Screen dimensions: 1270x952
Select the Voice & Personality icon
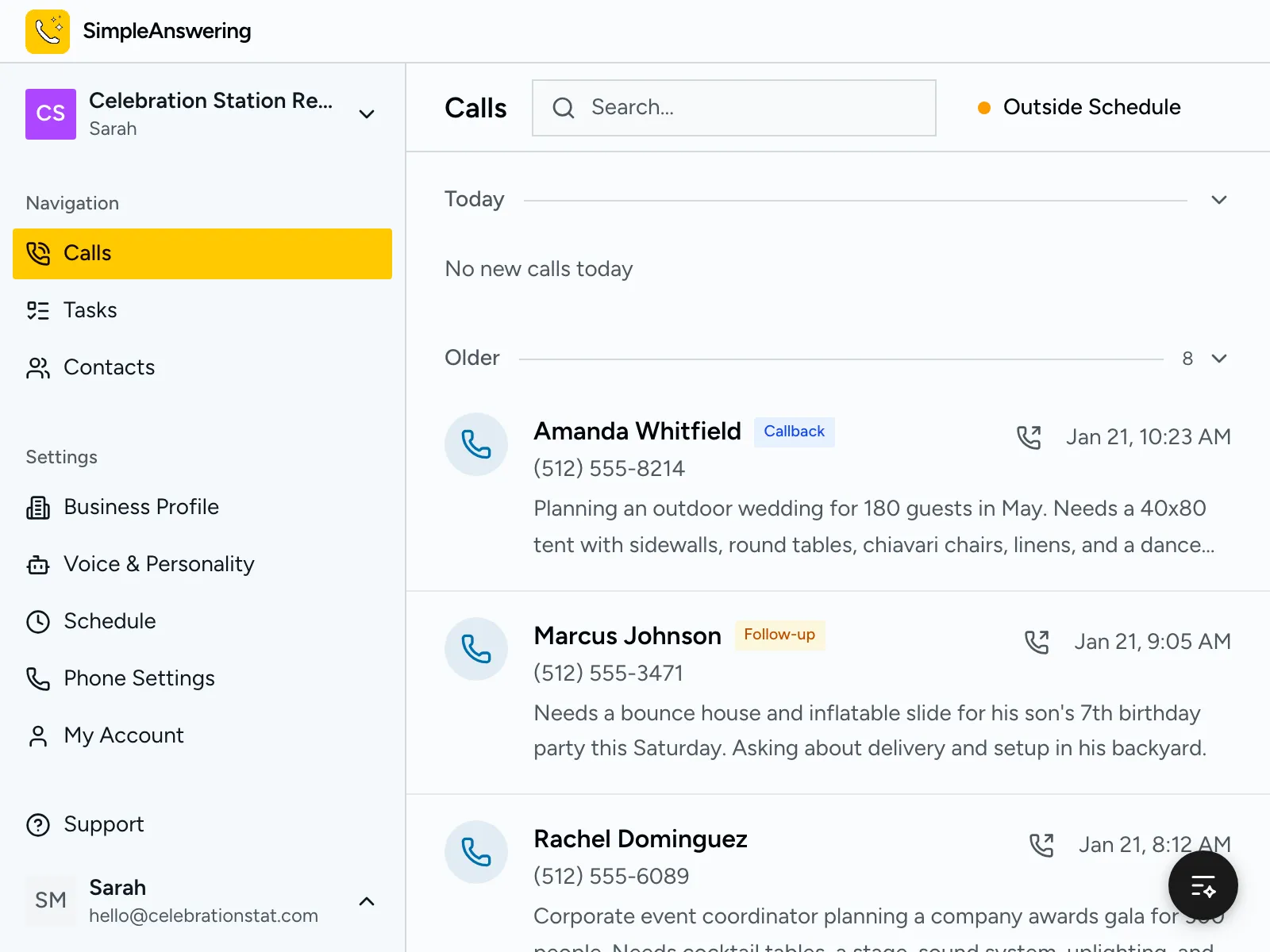(38, 564)
